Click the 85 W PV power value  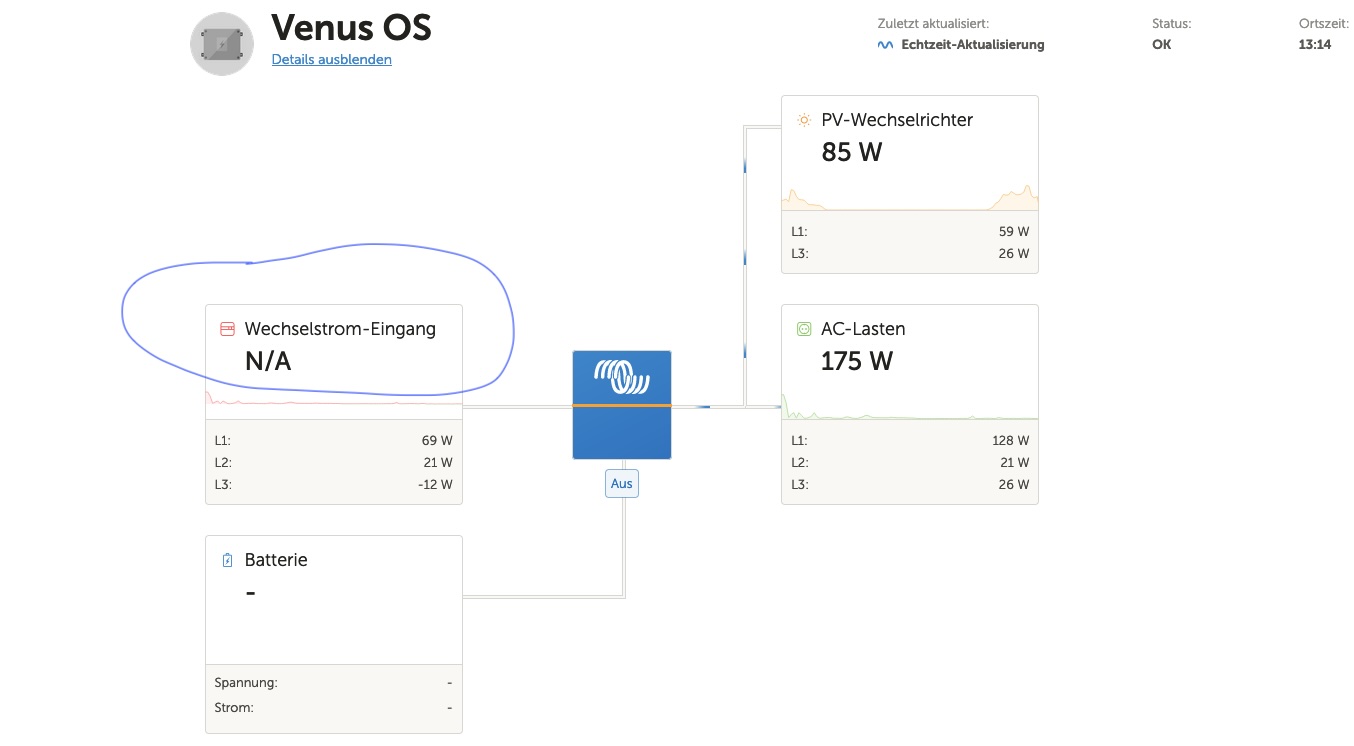point(852,152)
